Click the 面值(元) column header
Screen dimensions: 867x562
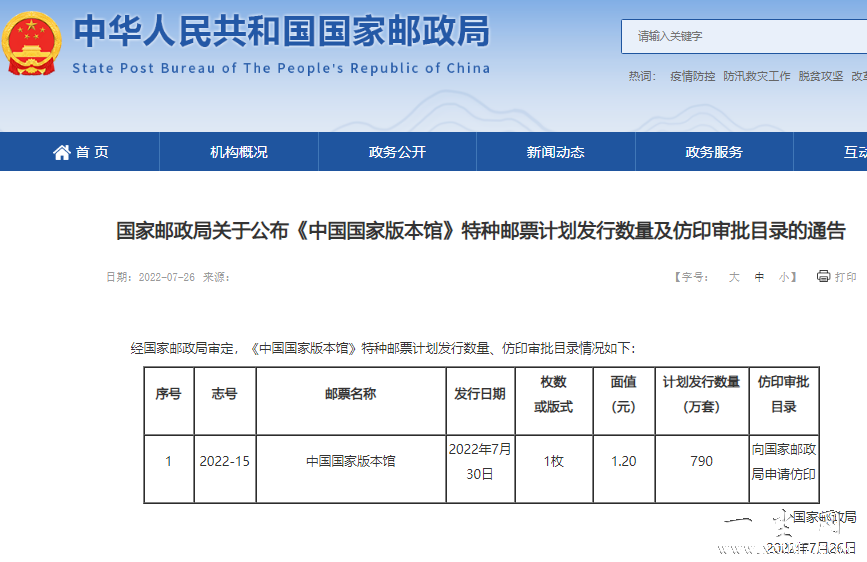coord(624,401)
